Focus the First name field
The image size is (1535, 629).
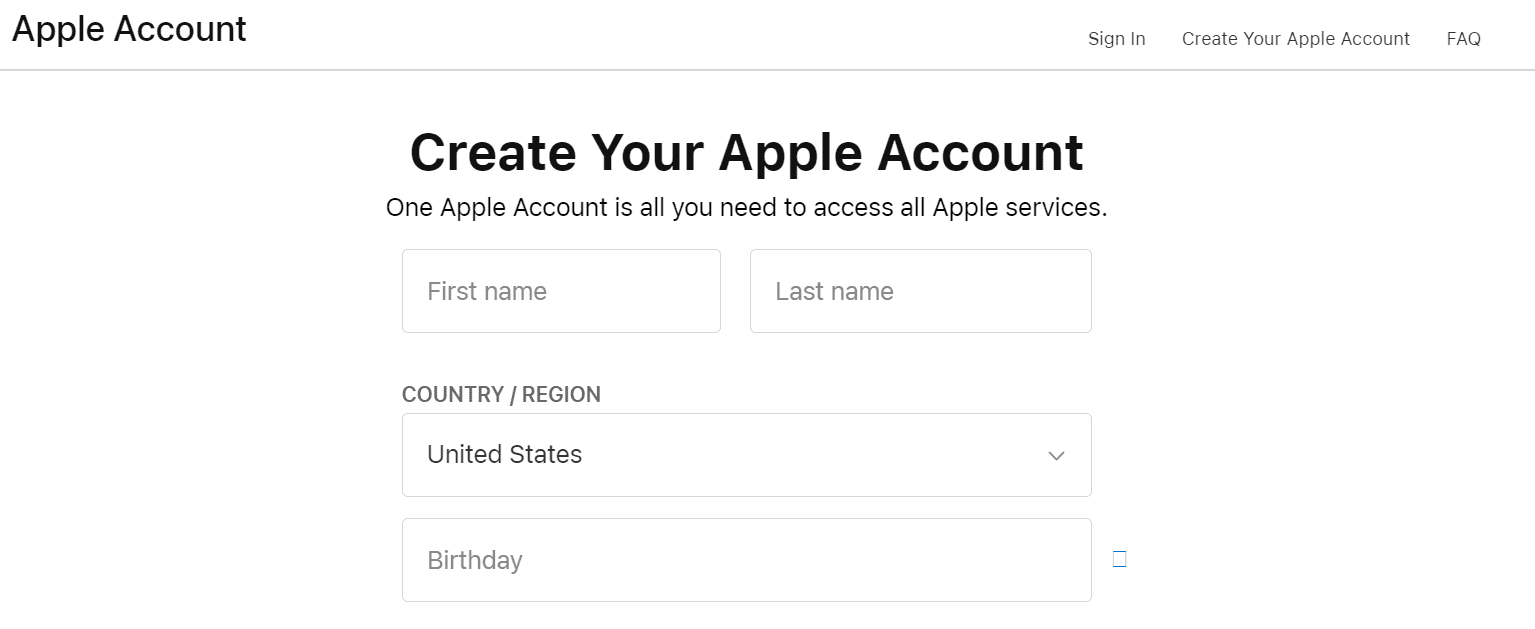[x=561, y=291]
